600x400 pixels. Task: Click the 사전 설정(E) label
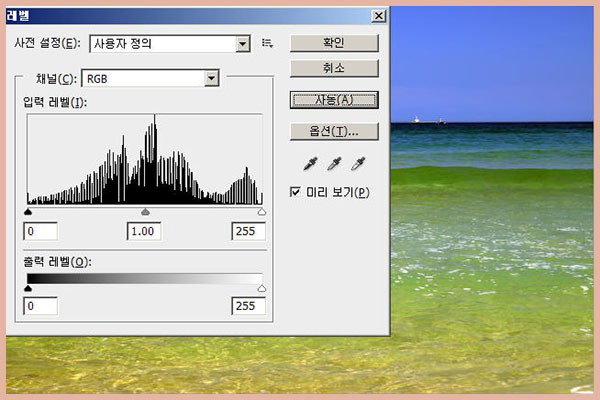pos(47,43)
